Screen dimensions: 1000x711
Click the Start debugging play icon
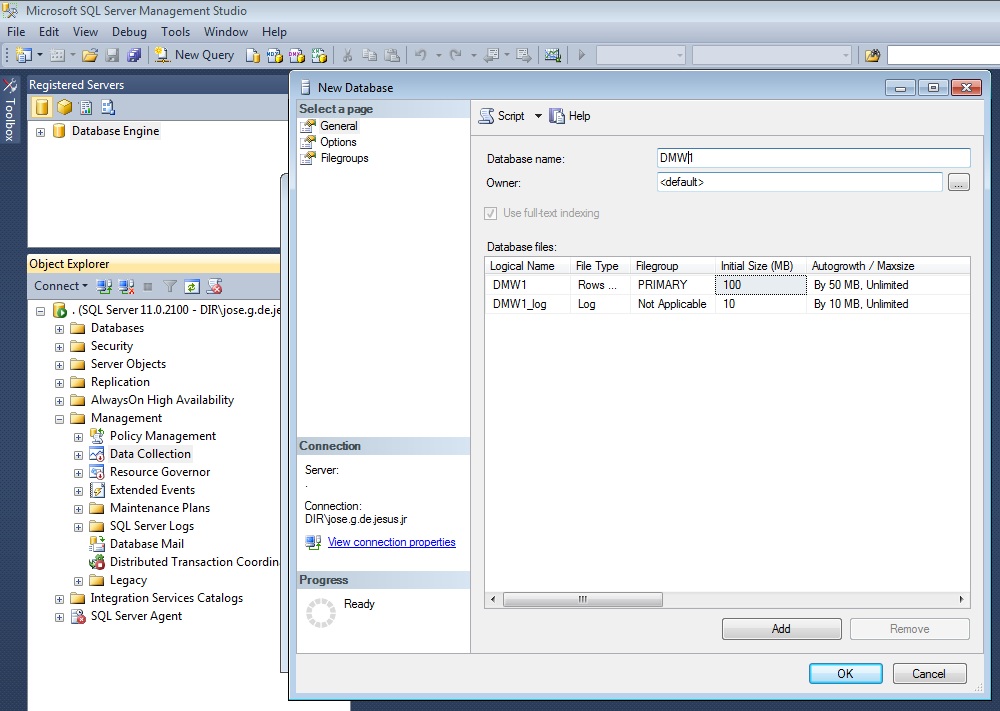coord(582,55)
